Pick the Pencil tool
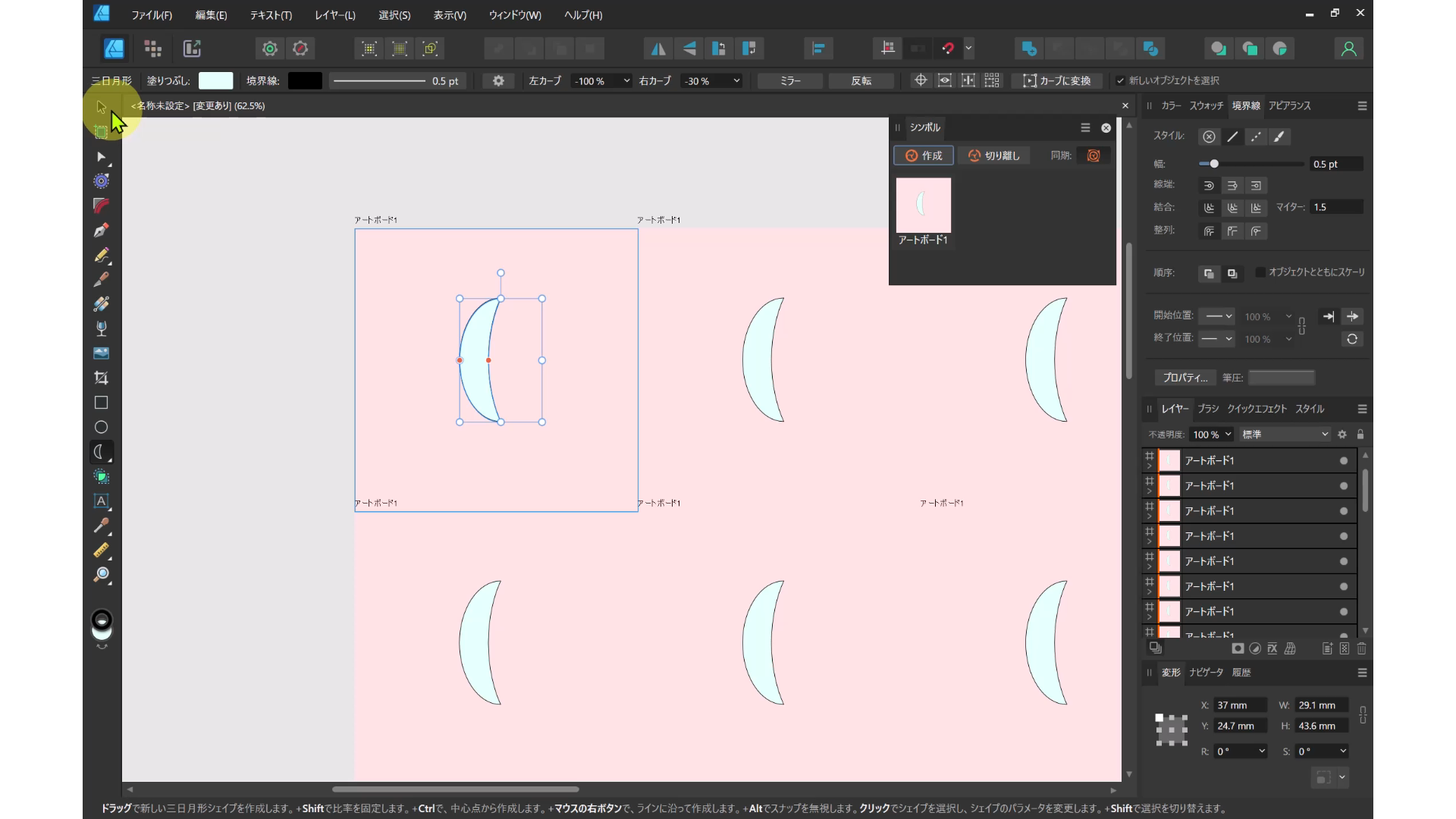1456x819 pixels. (x=101, y=256)
